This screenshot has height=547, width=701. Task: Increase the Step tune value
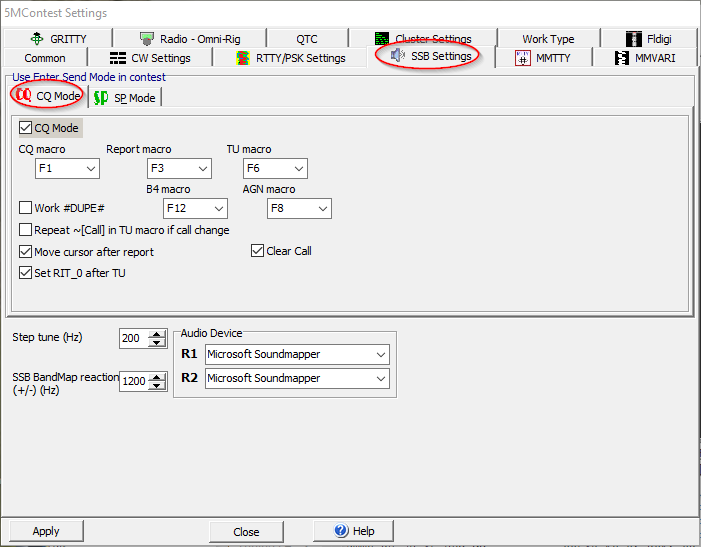coord(156,335)
